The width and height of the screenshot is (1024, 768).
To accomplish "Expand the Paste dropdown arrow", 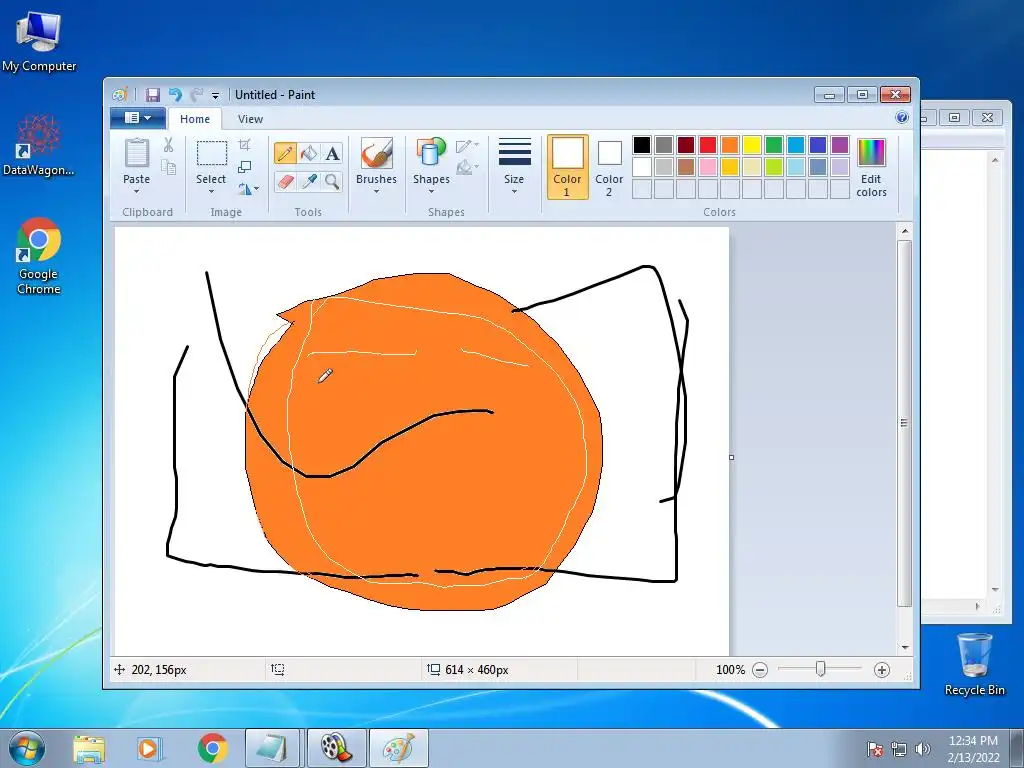I will pyautogui.click(x=136, y=192).
